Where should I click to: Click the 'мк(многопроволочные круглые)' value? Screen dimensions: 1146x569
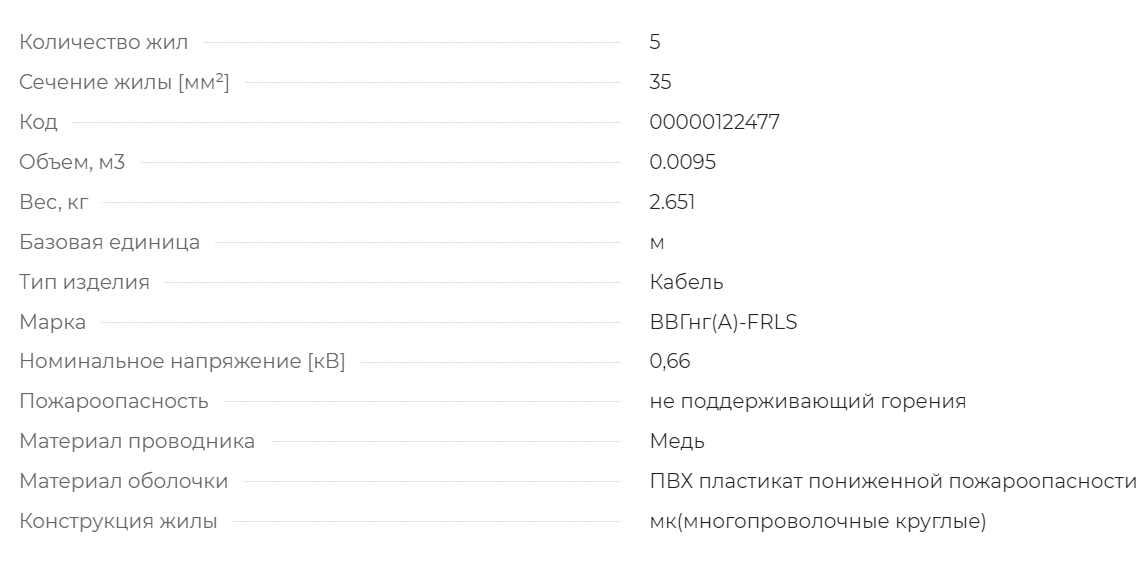818,522
